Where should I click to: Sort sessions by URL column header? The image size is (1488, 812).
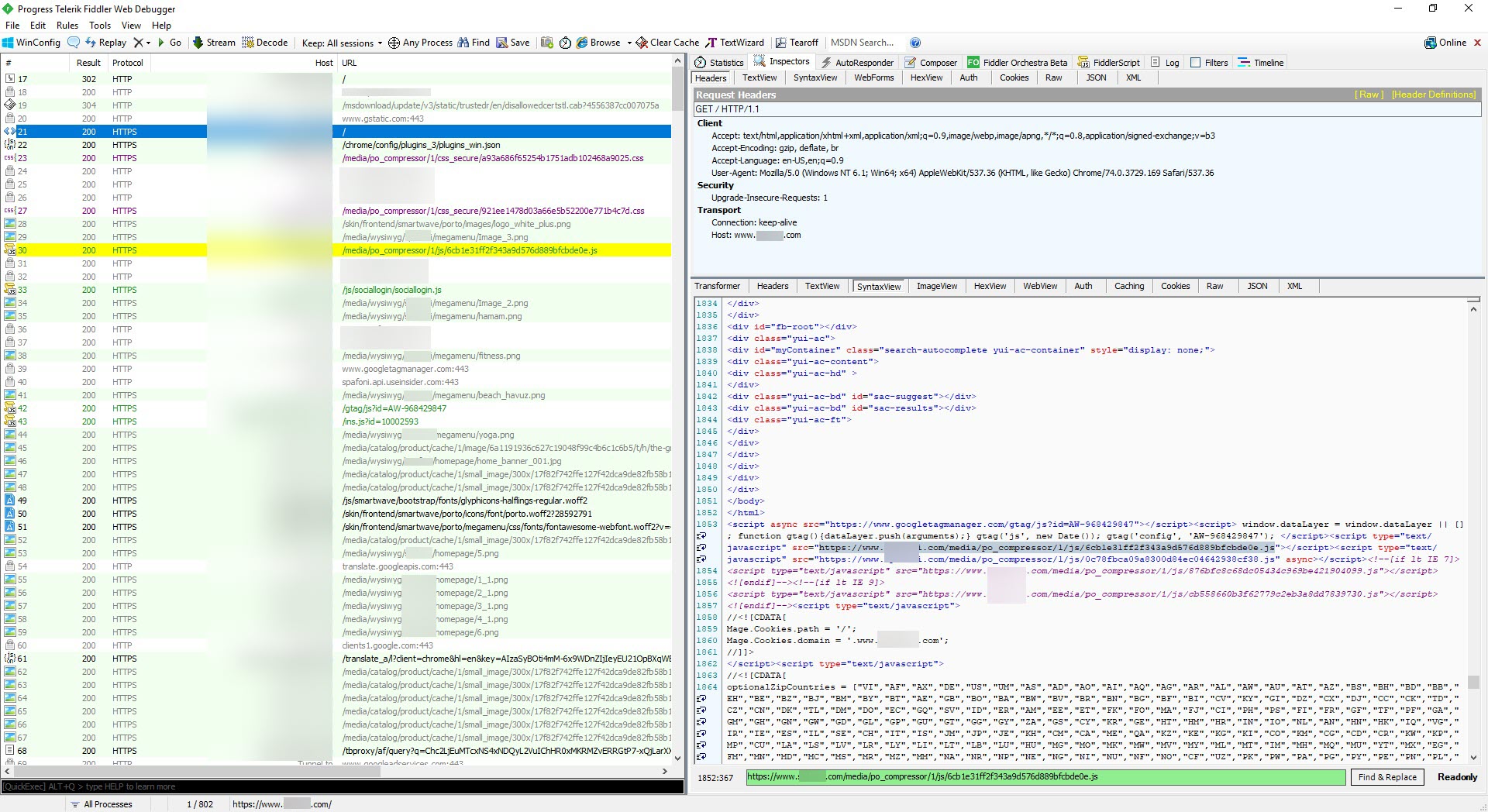click(504, 63)
